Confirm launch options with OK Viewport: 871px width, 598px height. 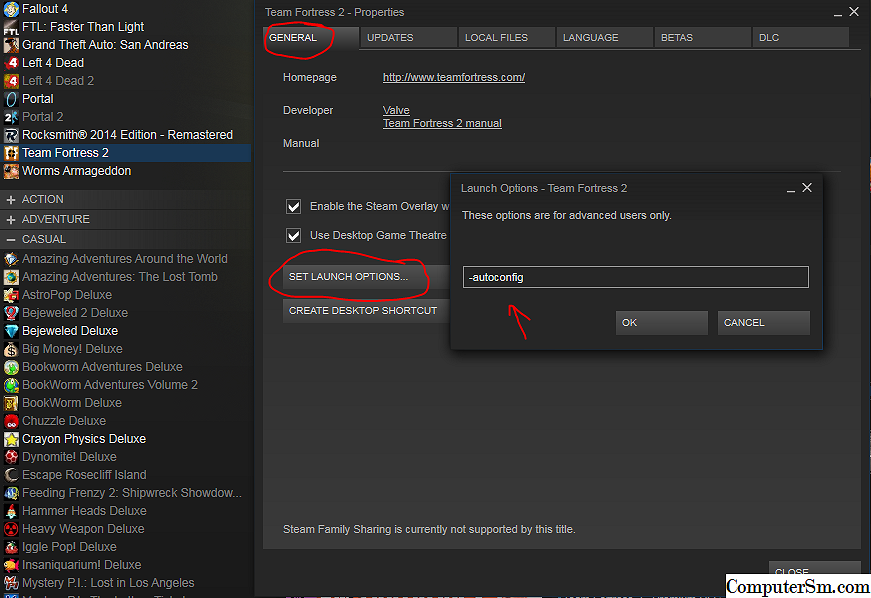(x=662, y=323)
